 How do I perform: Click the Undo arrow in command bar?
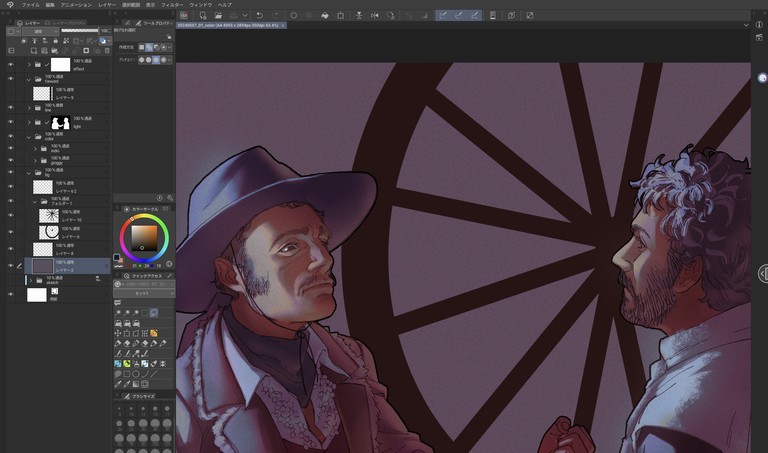tap(260, 15)
